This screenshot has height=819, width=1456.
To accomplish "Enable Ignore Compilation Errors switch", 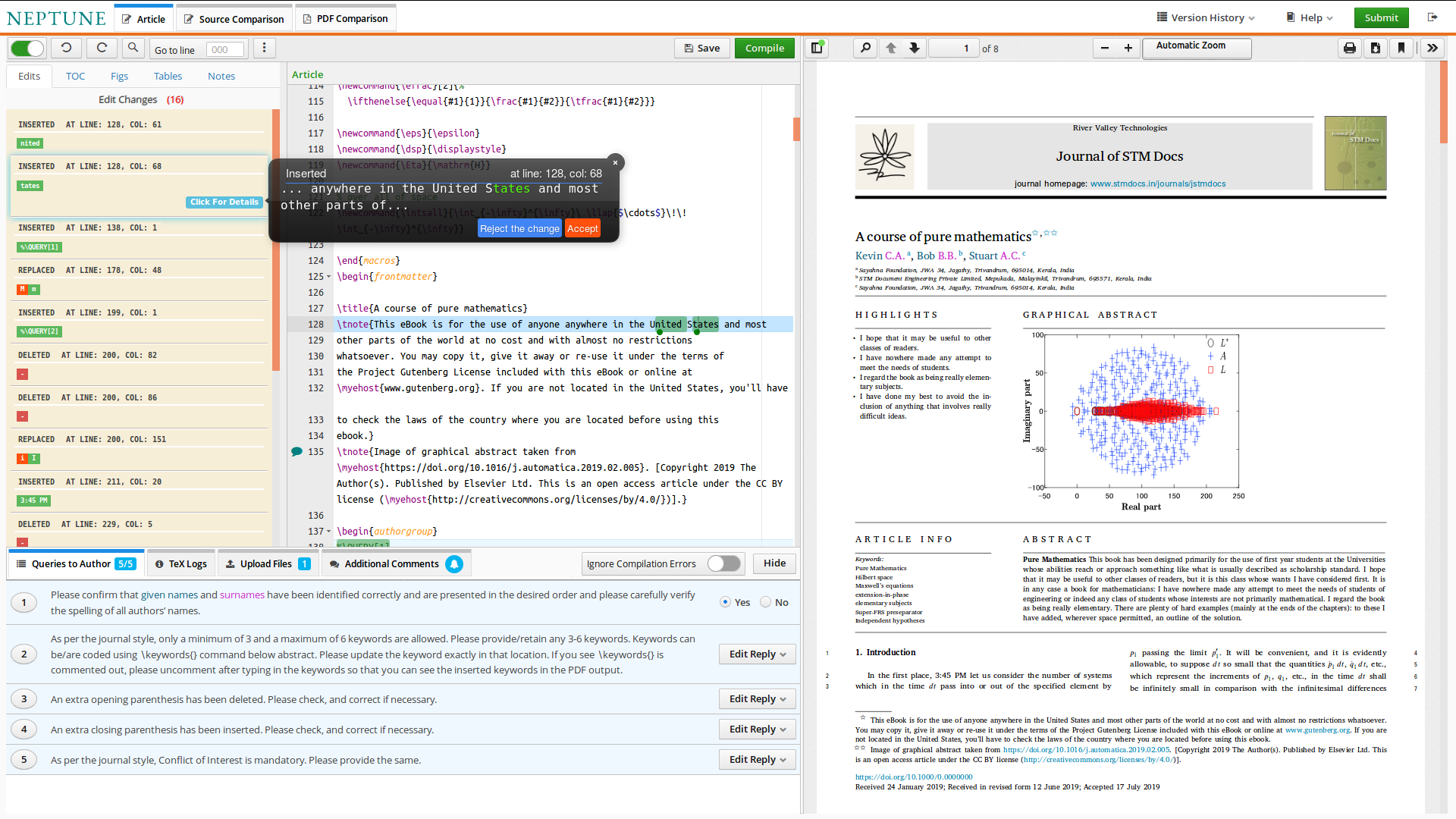I will point(723,563).
